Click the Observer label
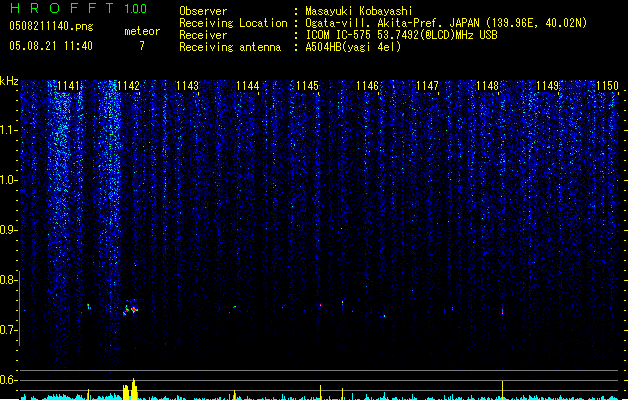 tap(203, 11)
